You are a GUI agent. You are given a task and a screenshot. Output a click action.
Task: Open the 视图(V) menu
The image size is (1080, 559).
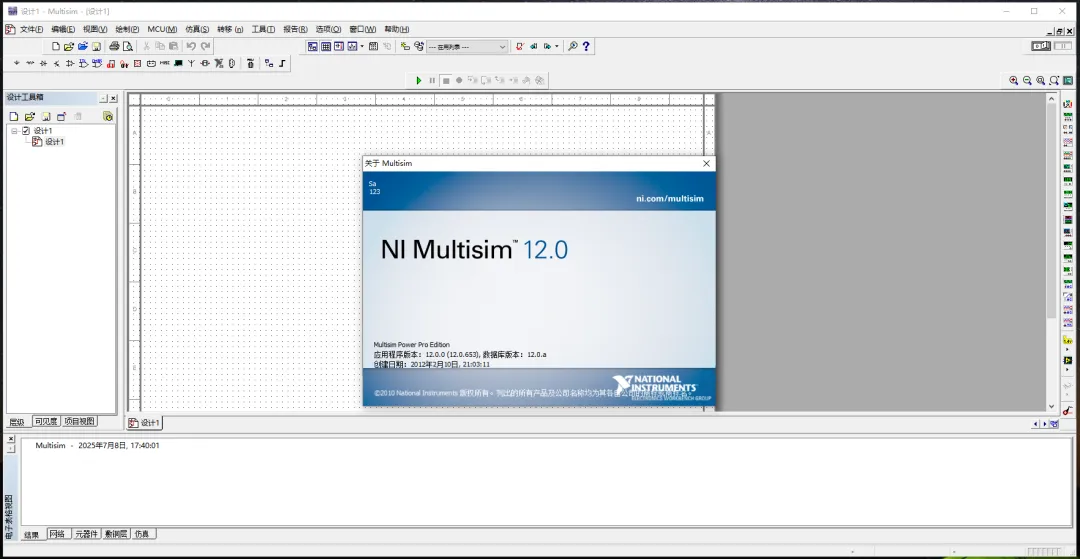coord(95,29)
